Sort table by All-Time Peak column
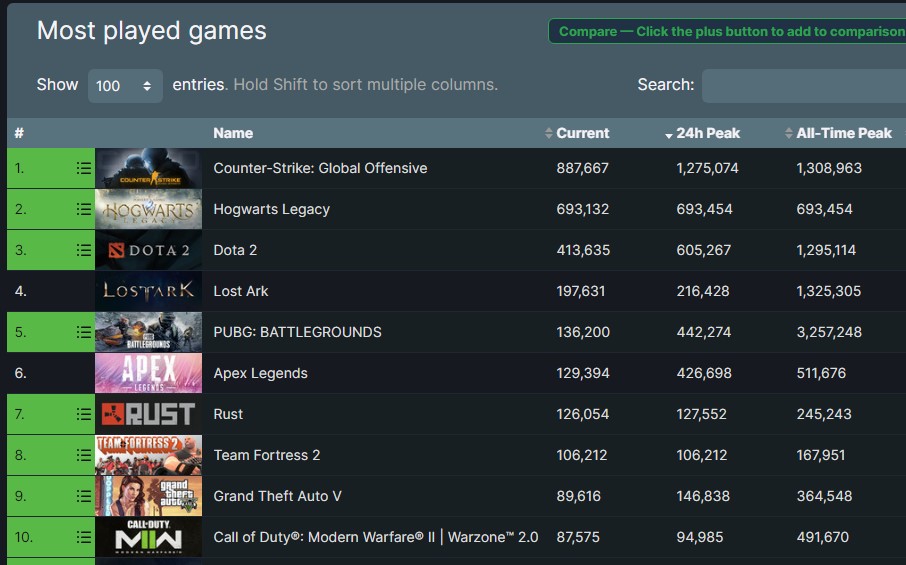 point(844,133)
